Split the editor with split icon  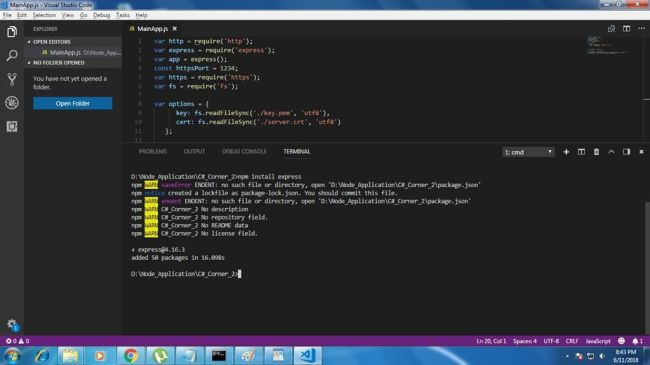click(626, 29)
